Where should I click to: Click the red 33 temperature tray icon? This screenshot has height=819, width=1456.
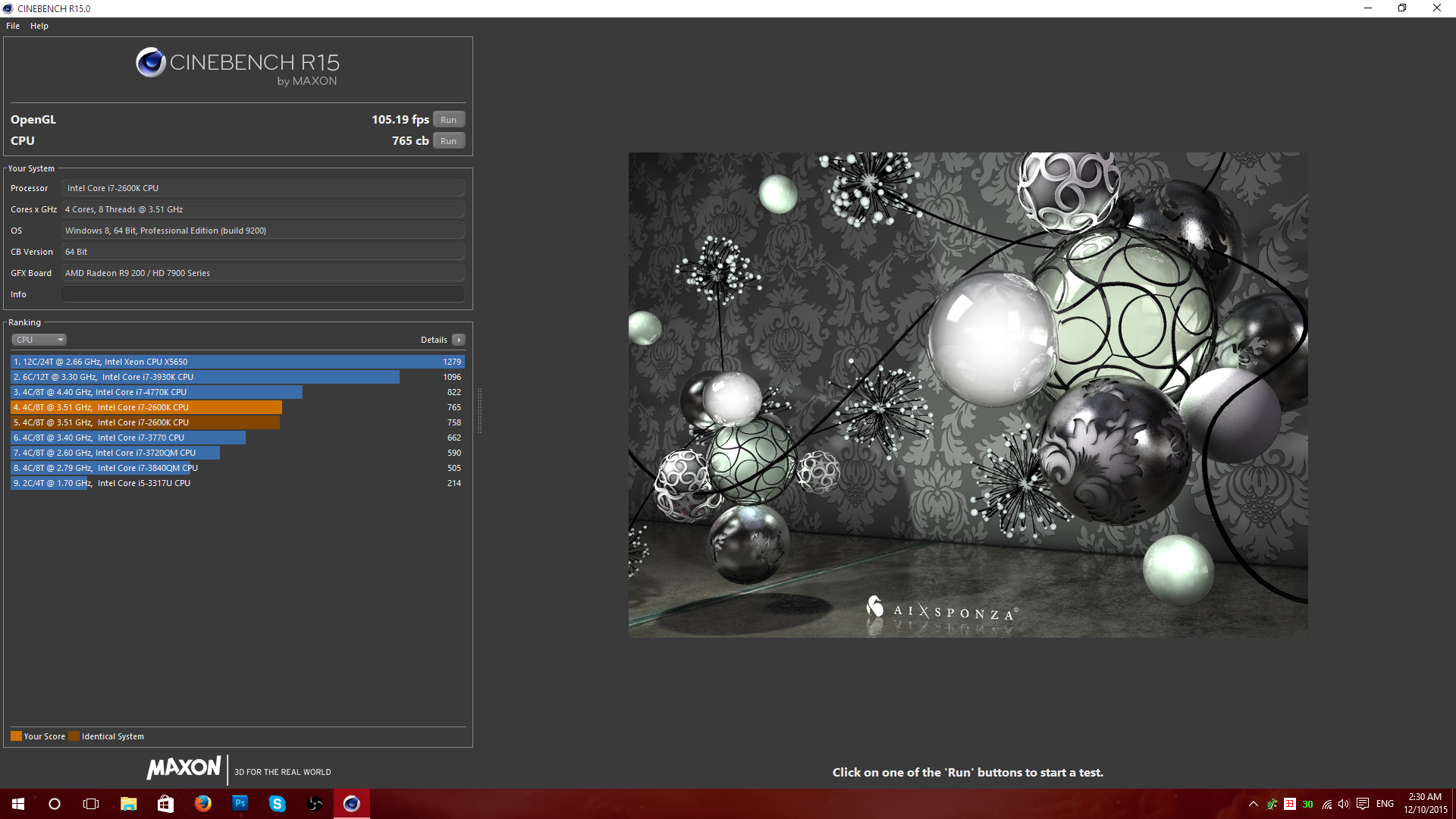coord(1289,804)
